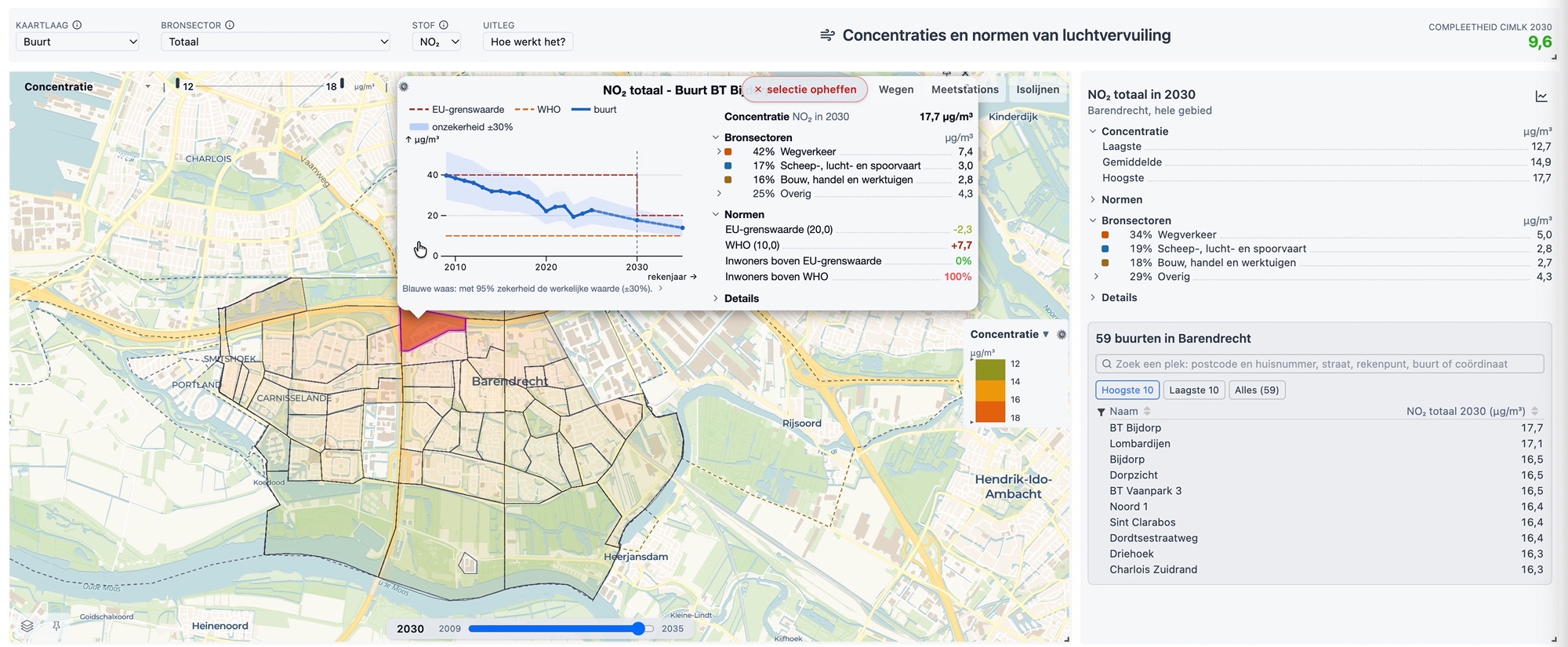Image resolution: width=1568 pixels, height=647 pixels.
Task: Click the year slider handle at 2030
Action: coord(639,628)
